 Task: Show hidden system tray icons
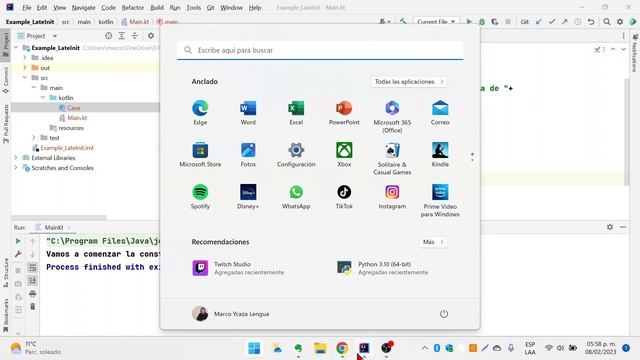(424, 348)
